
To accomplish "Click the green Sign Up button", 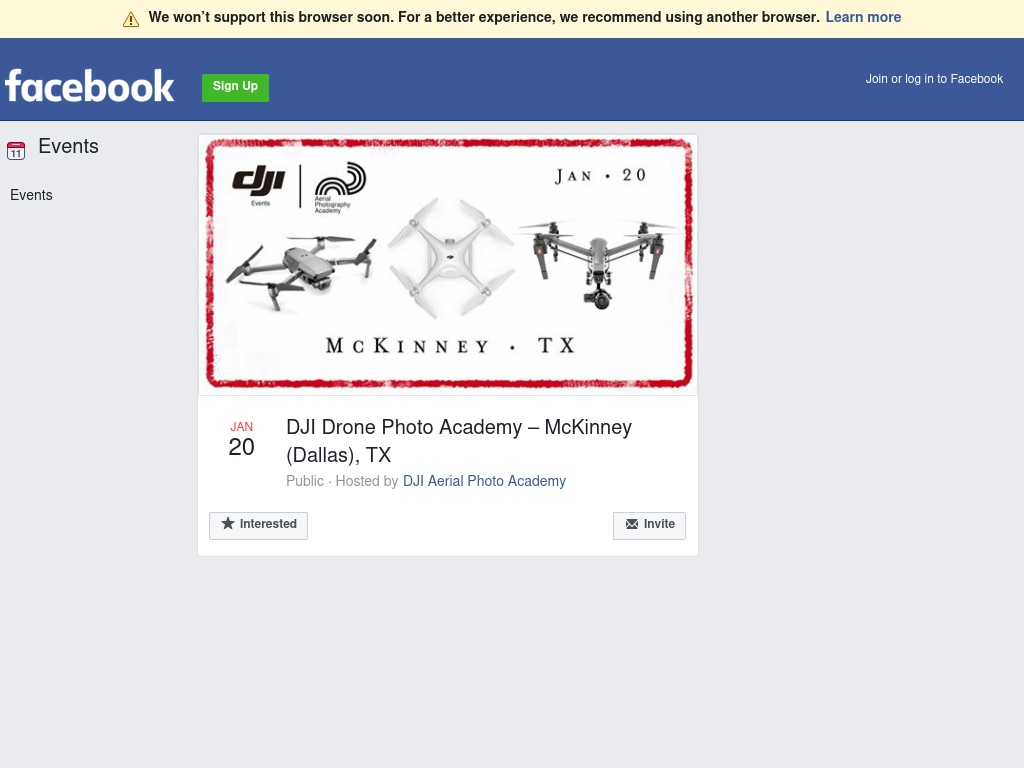I will coord(235,88).
